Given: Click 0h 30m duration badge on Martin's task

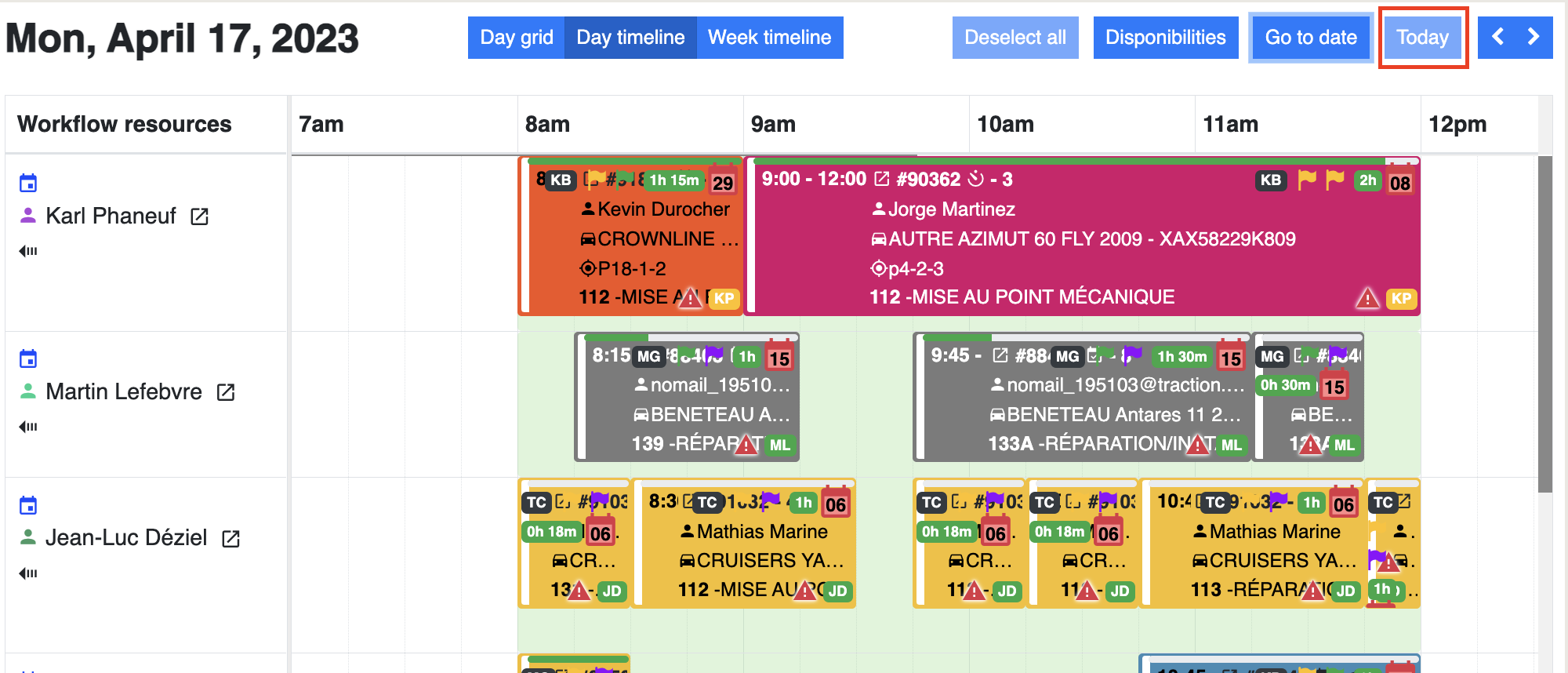Looking at the screenshot, I should tap(1285, 385).
